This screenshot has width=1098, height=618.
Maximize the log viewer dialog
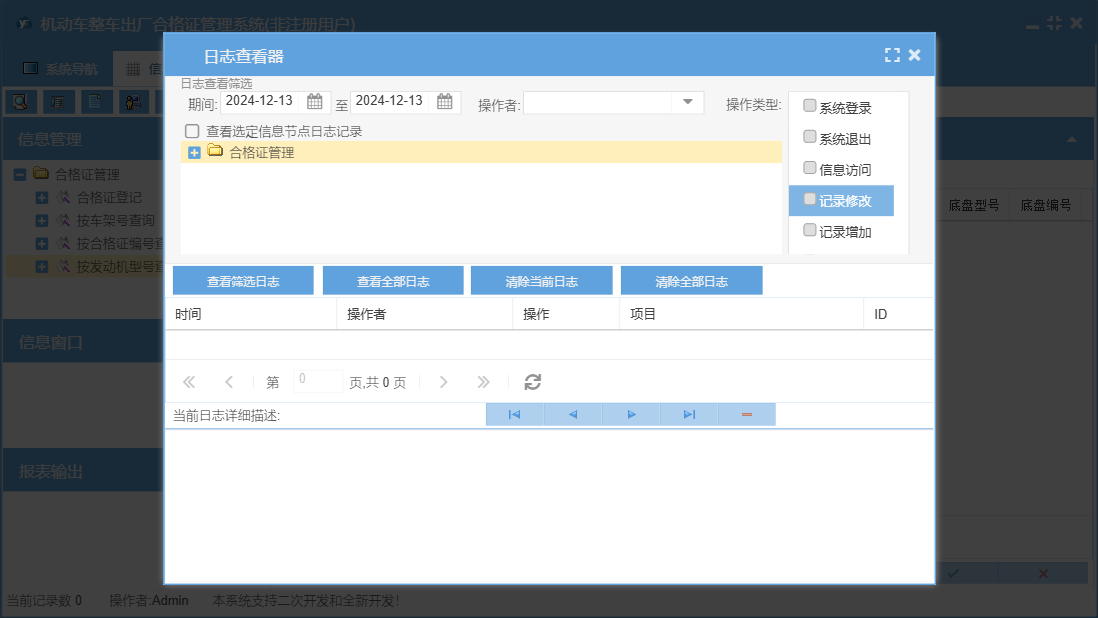point(892,56)
